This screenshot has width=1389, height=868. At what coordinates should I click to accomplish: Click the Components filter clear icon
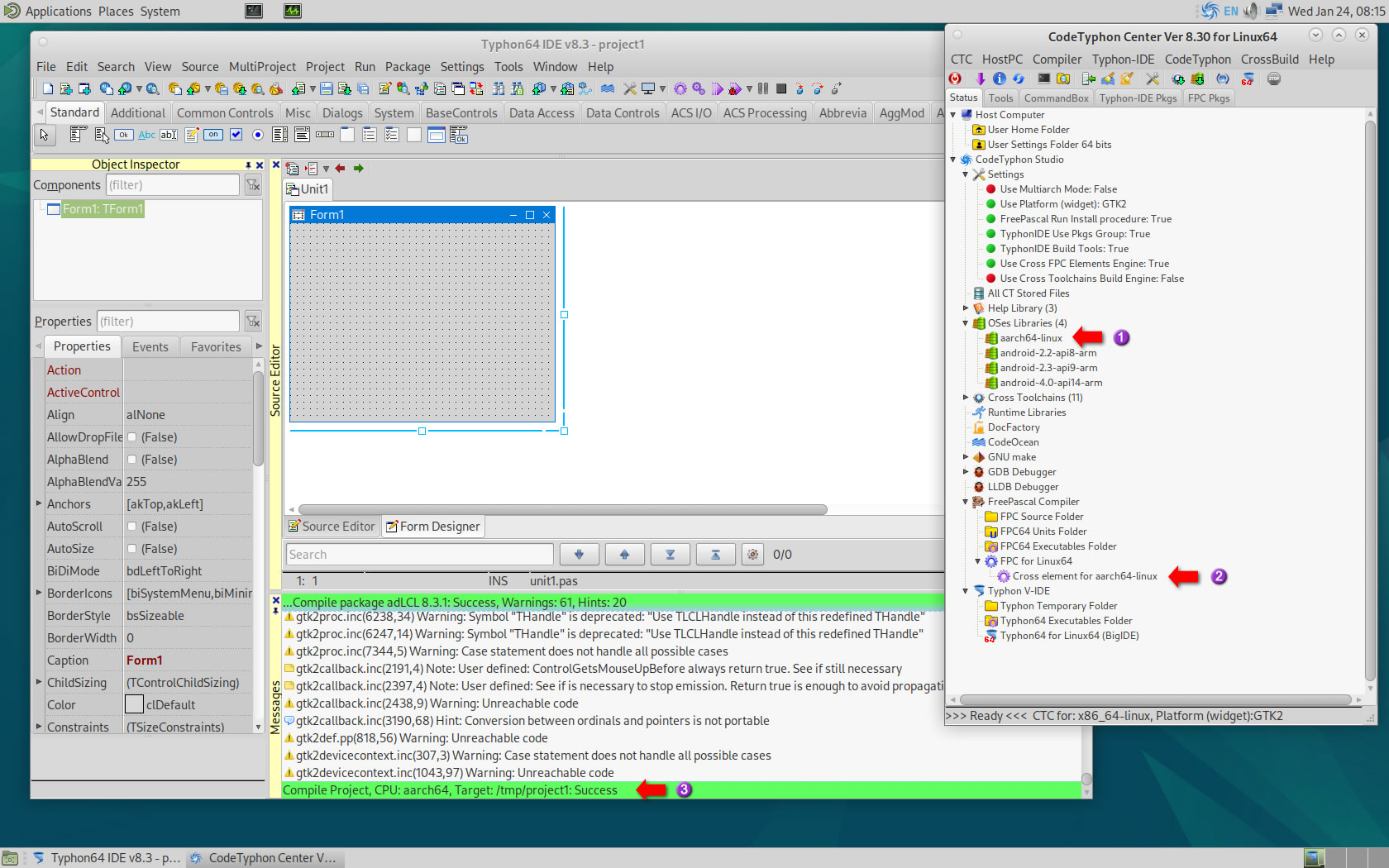(x=253, y=185)
